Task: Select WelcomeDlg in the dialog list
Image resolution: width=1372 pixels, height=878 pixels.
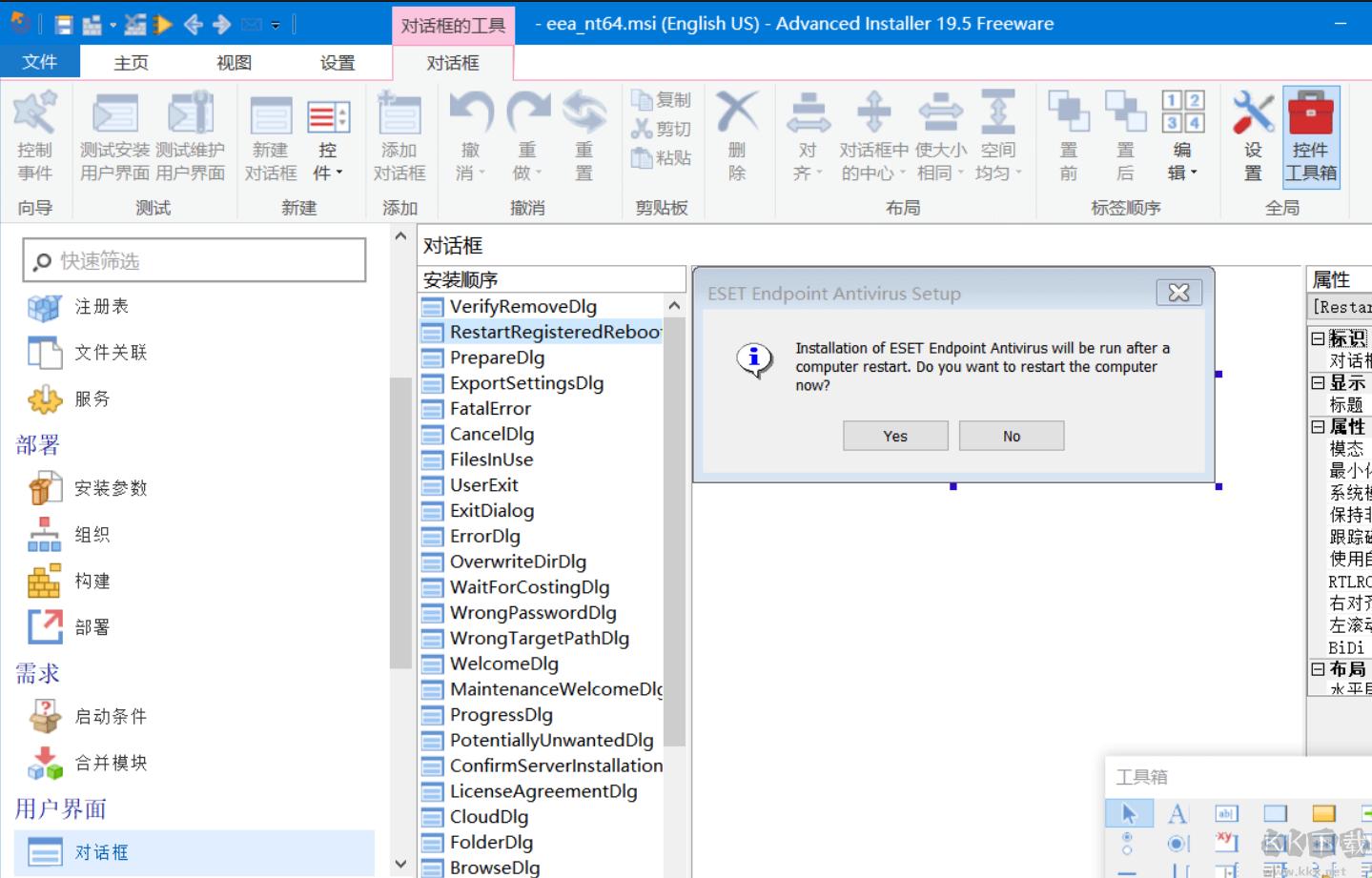Action: click(502, 664)
